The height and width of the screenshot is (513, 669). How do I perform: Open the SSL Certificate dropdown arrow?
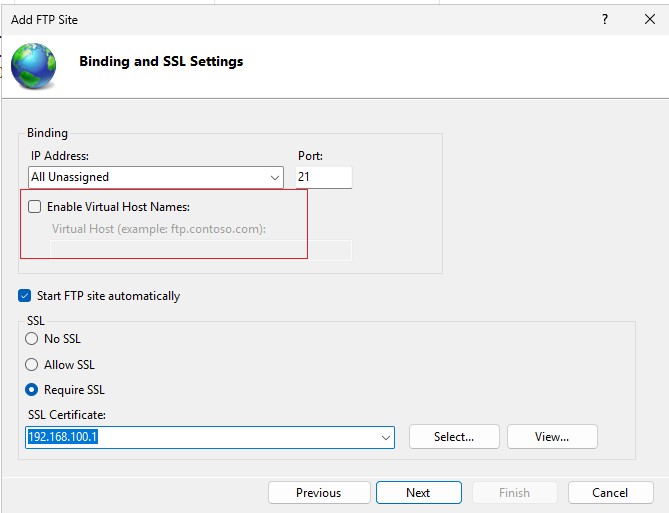coord(386,438)
